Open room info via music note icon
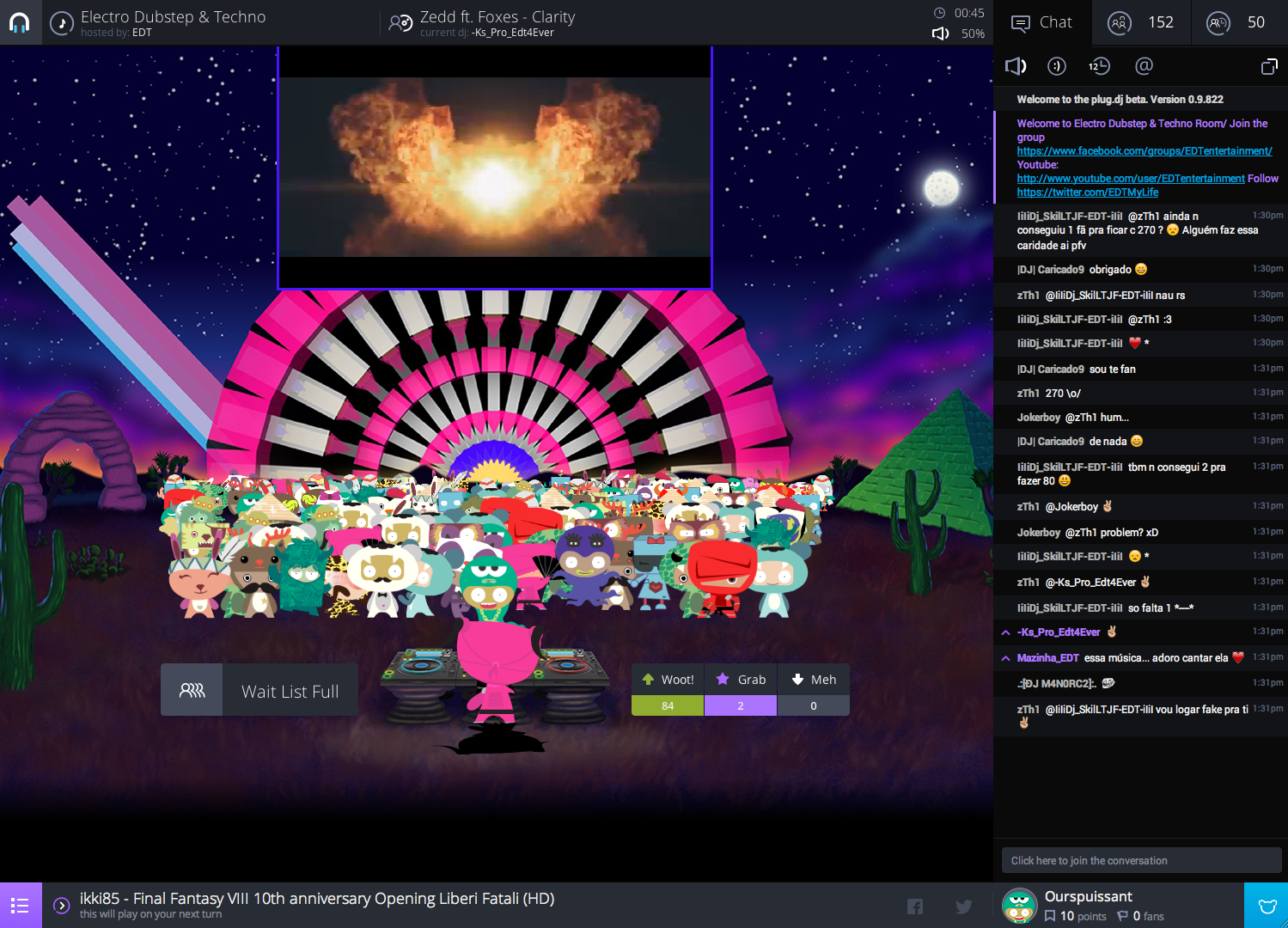This screenshot has width=1288, height=928. click(x=62, y=23)
